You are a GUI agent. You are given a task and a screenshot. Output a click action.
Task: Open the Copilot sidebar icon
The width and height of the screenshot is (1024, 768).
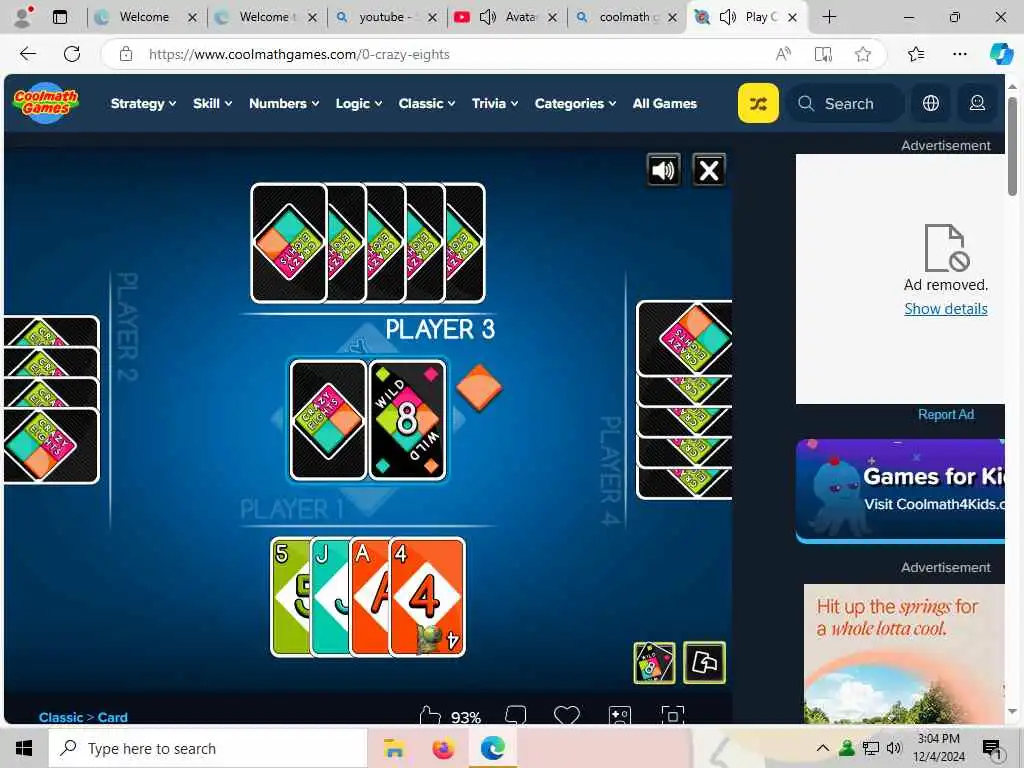(x=1001, y=54)
